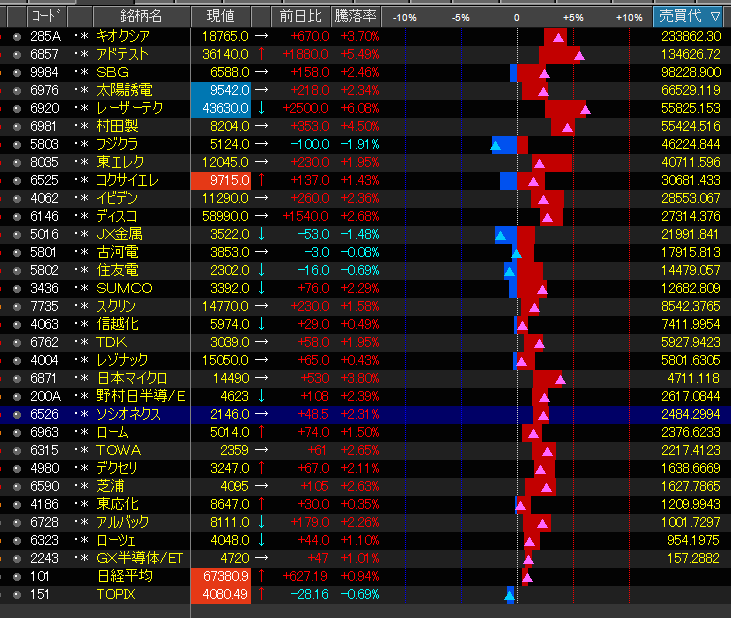Select the 東応化 stock name

coord(117,504)
